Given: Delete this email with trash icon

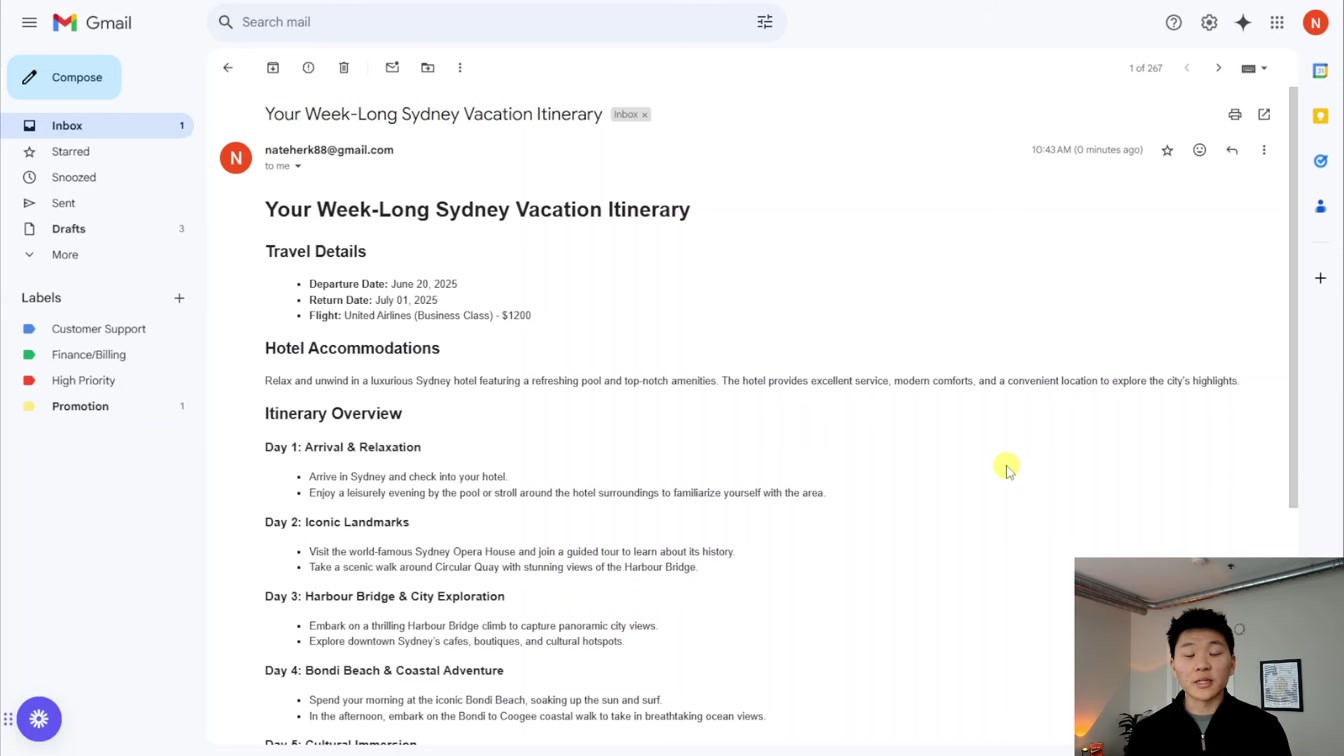Looking at the screenshot, I should (x=344, y=68).
